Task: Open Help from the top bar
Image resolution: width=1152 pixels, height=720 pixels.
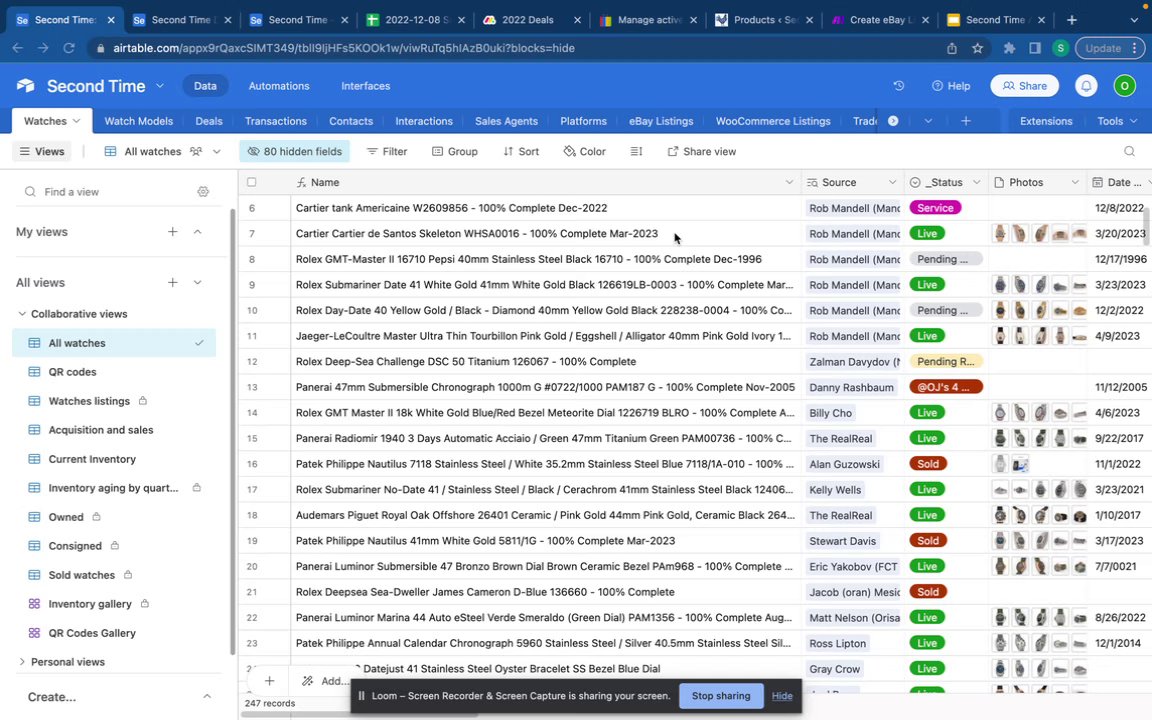Action: (x=951, y=86)
